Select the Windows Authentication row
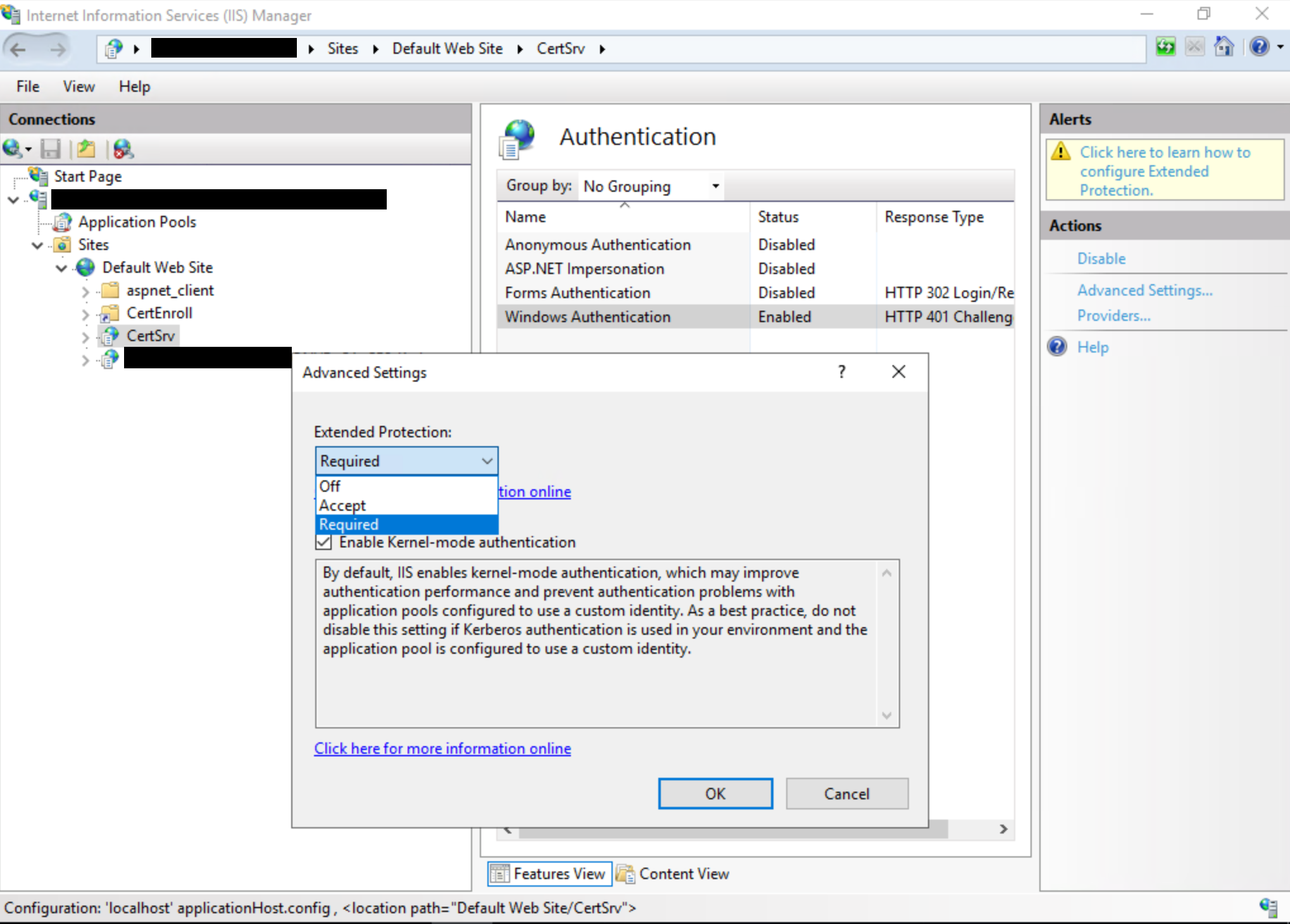The width and height of the screenshot is (1290, 924). click(756, 316)
